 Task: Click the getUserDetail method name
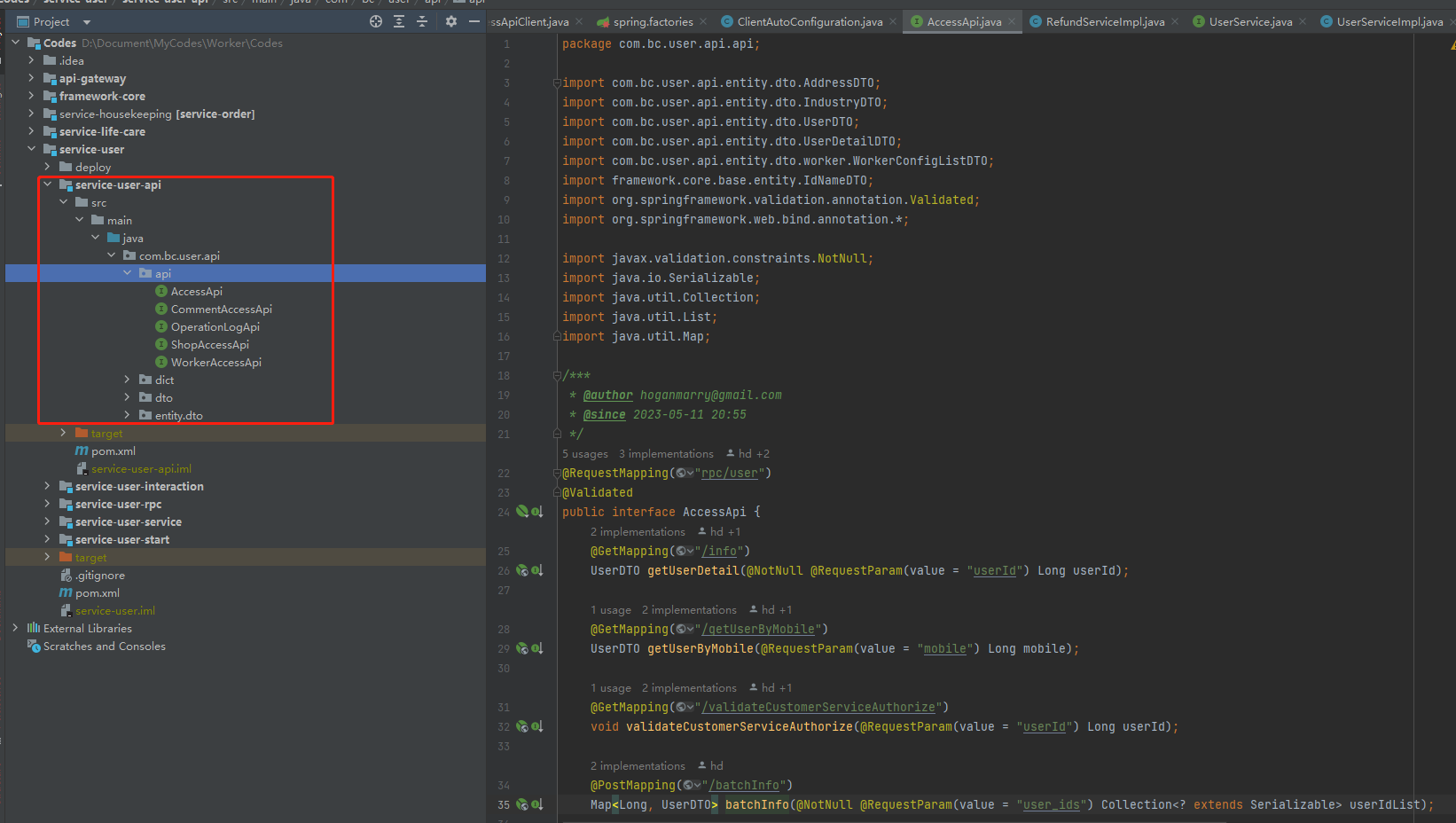693,571
